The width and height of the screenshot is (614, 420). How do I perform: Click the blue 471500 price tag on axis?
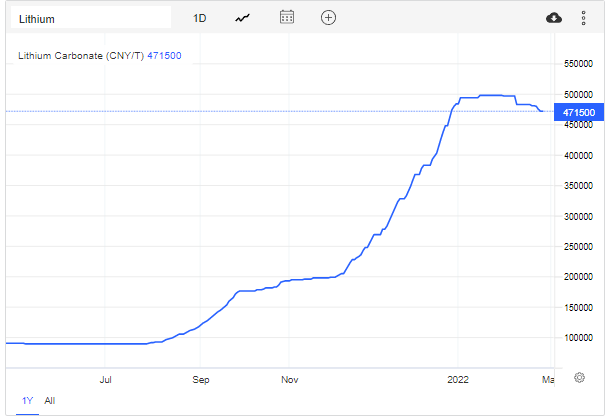(579, 112)
